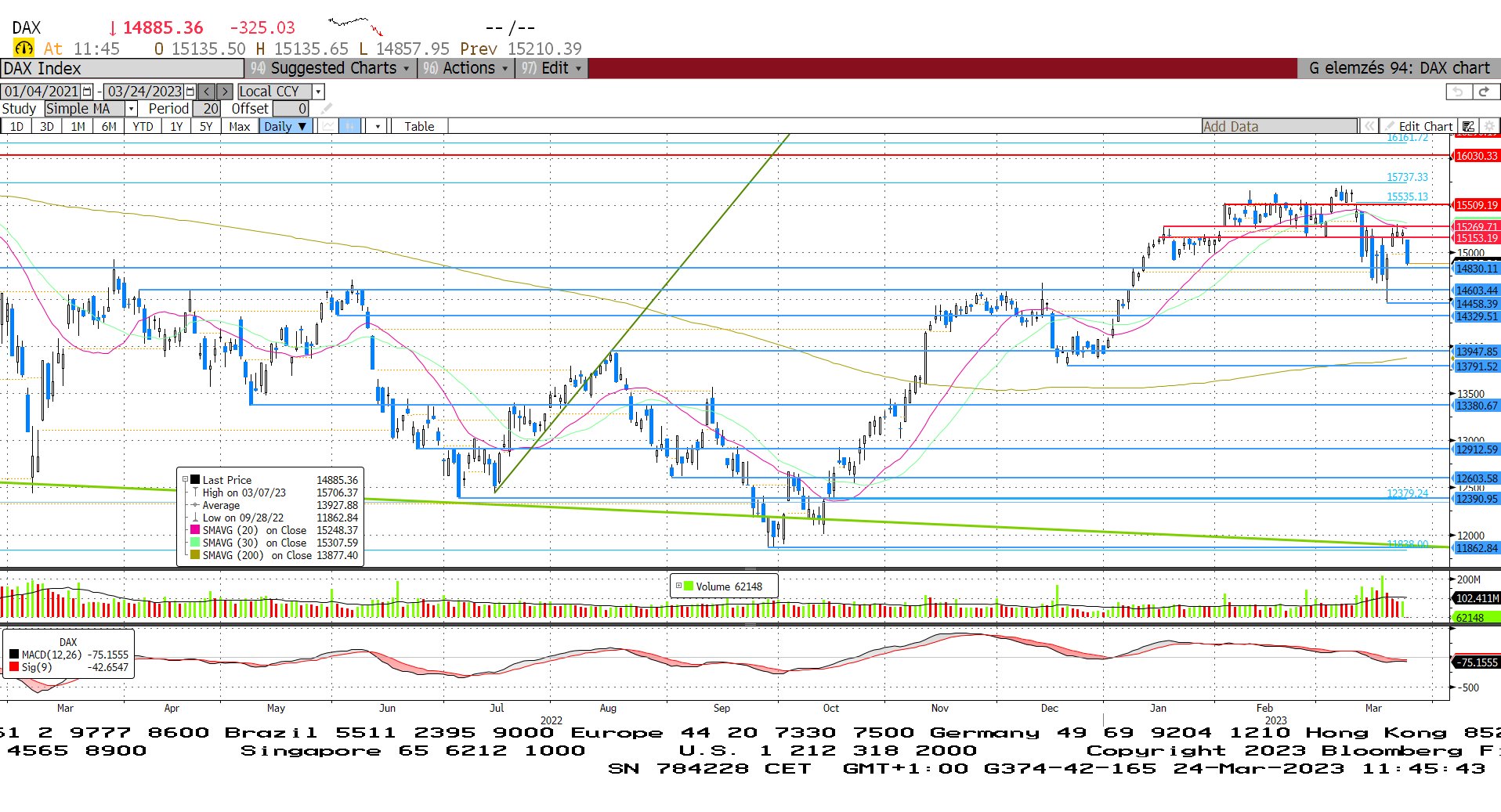This screenshot has height=812, width=1501.
Task: Click the Edit Chart button
Action: tap(1419, 126)
